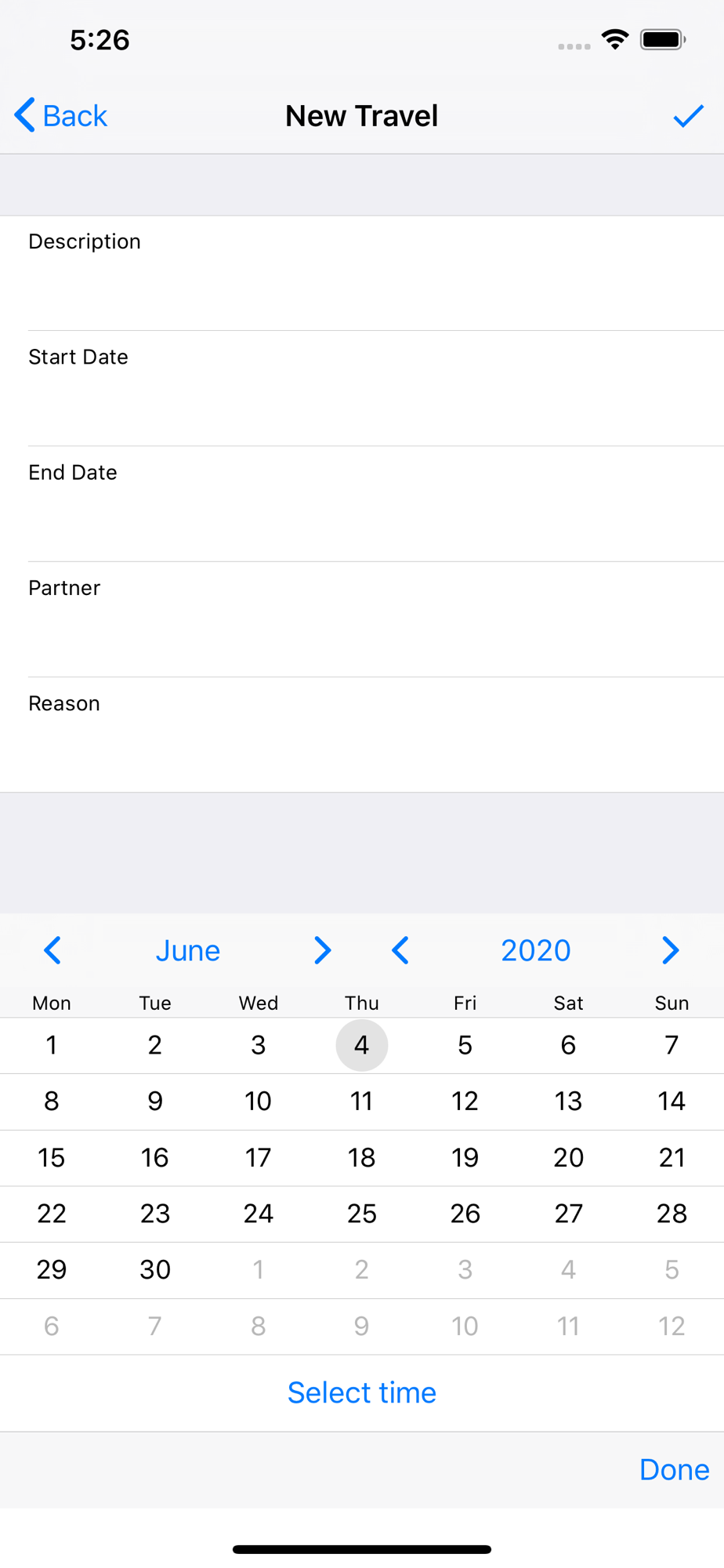The height and width of the screenshot is (1568, 724).
Task: Go to previous month arrow
Action: [x=52, y=950]
